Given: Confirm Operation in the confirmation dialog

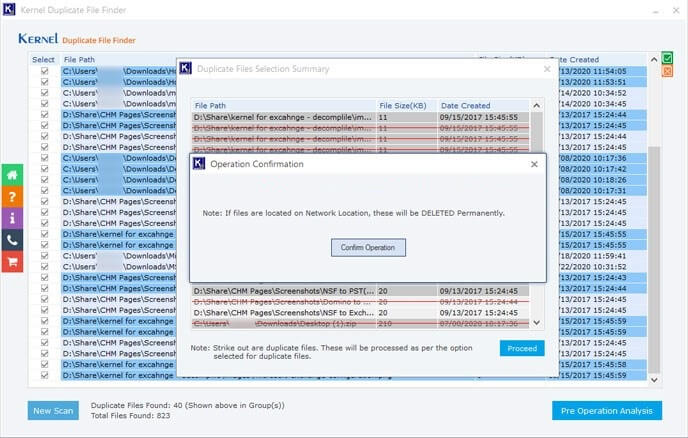Looking at the screenshot, I should (x=368, y=248).
